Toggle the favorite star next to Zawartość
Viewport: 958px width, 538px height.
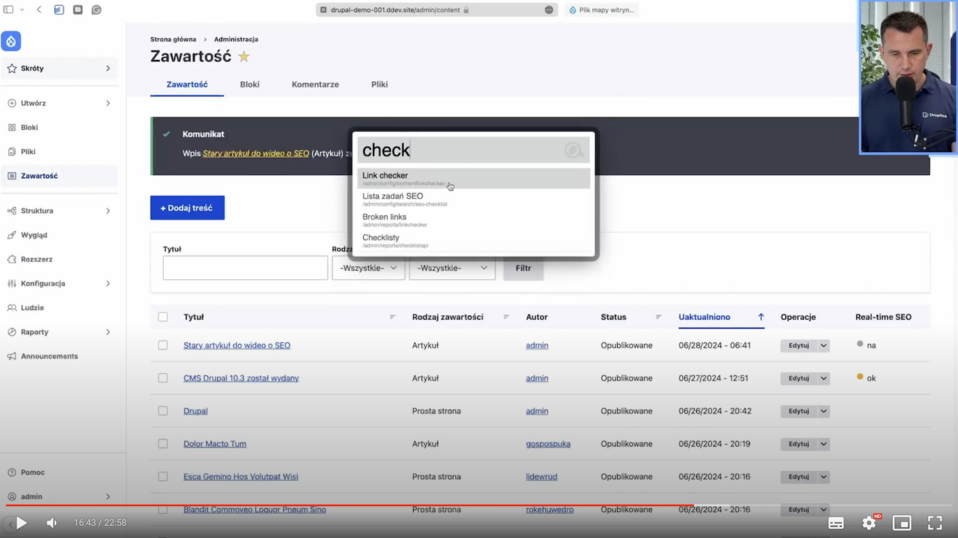(x=244, y=57)
